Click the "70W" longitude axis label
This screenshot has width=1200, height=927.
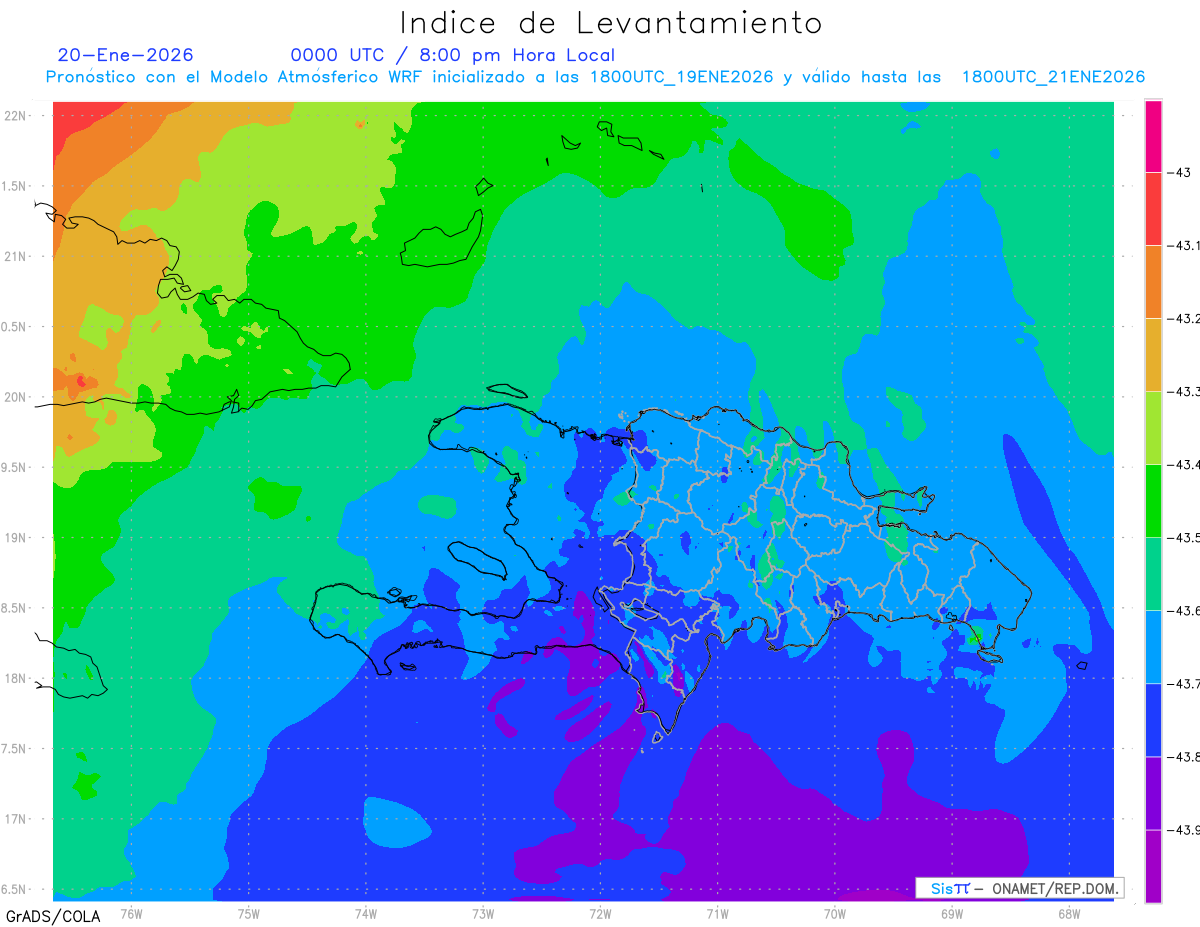835,913
